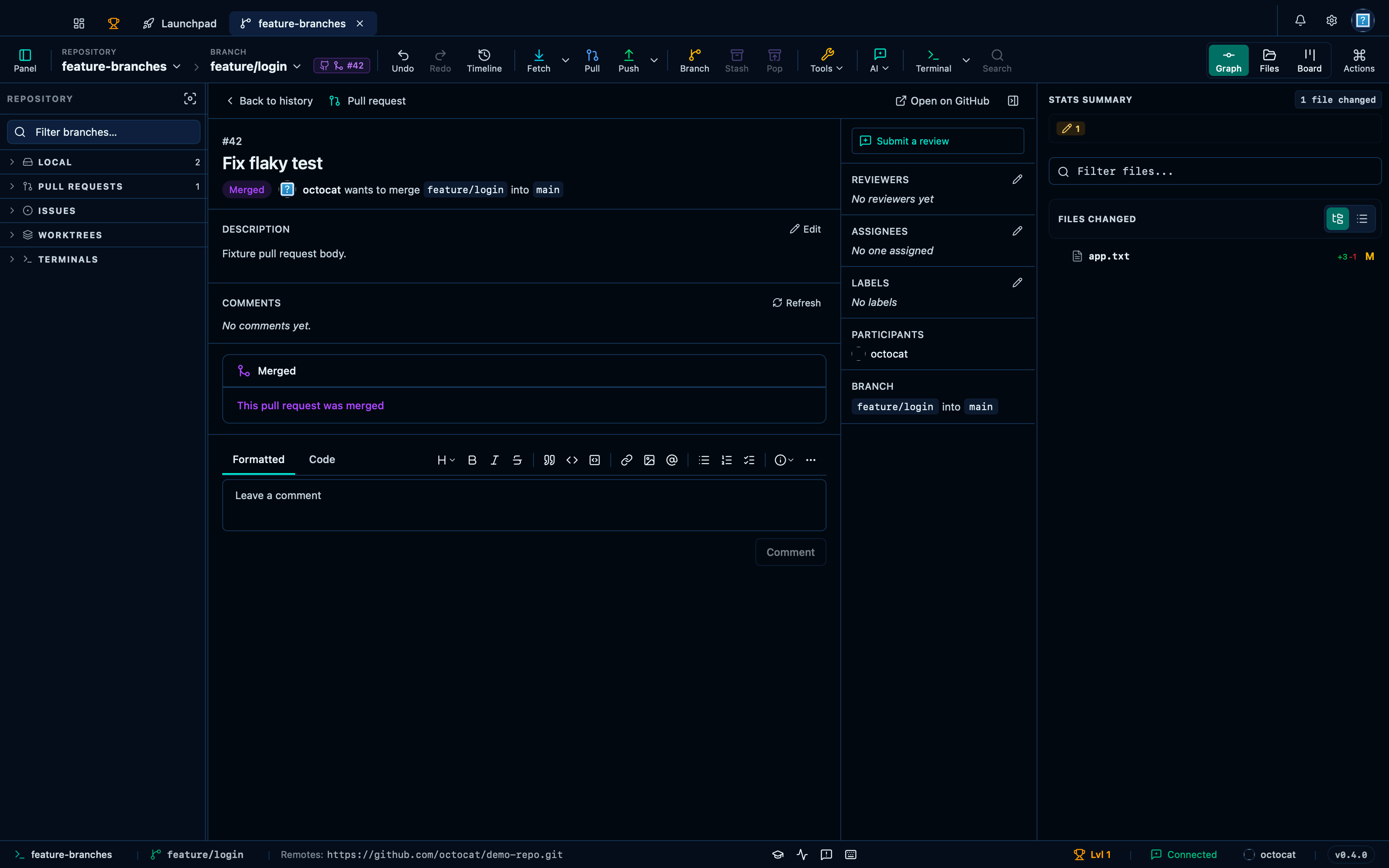1389x868 pixels.
Task: Expand Fetch options arrow
Action: point(565,60)
